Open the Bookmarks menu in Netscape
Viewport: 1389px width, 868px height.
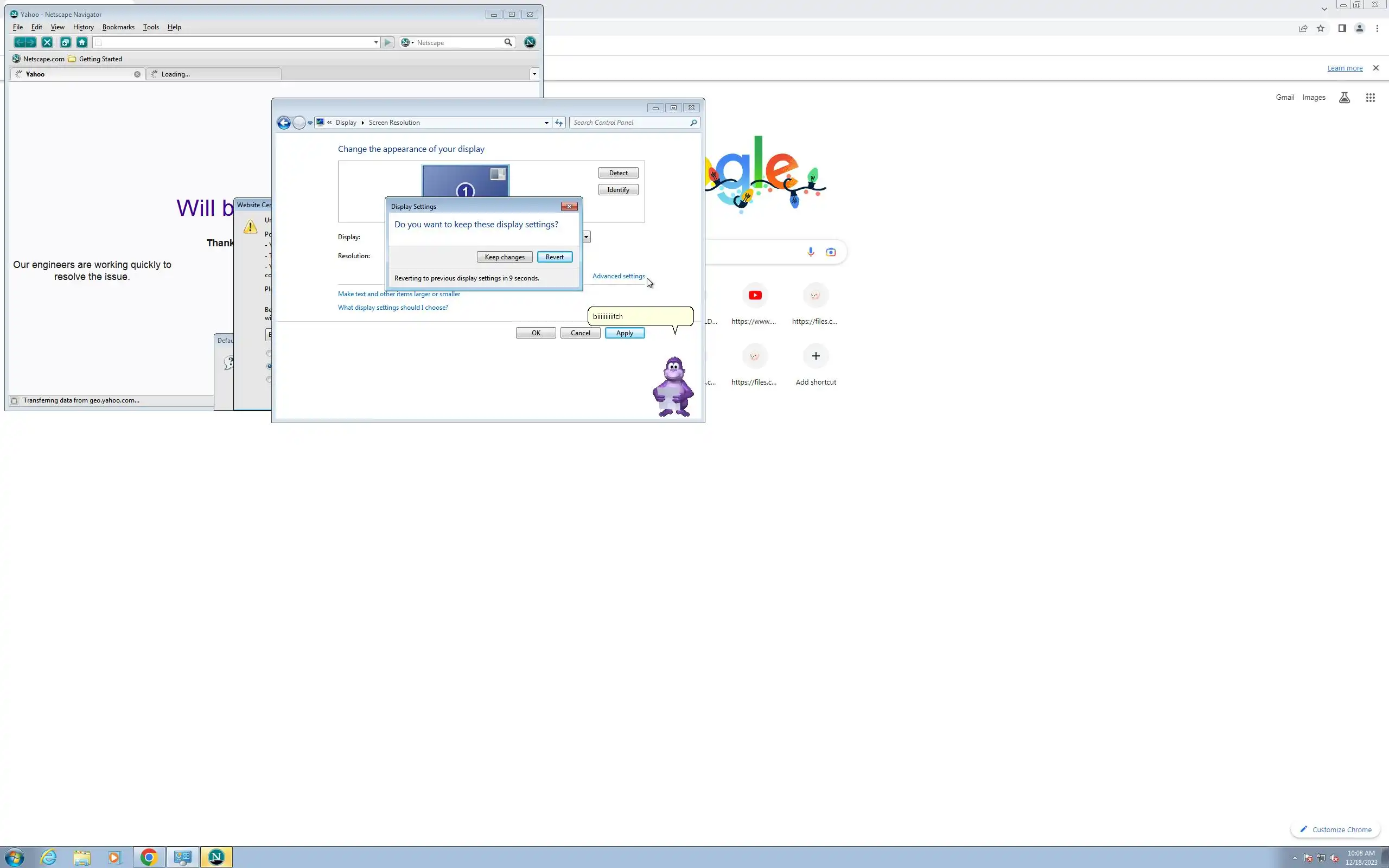118,27
